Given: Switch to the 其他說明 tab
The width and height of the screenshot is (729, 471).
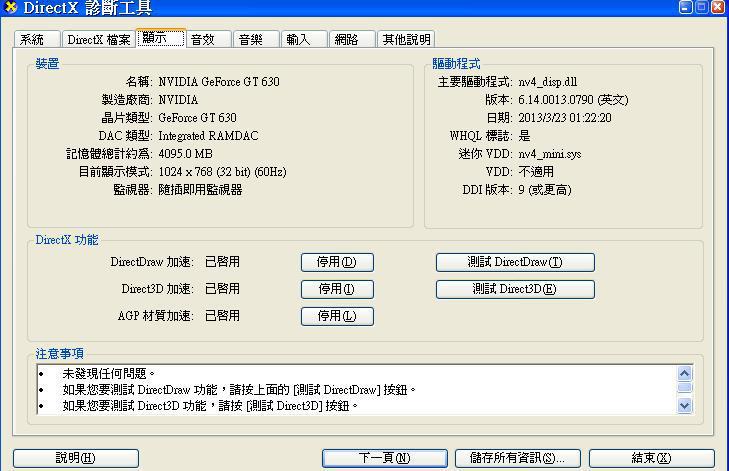Looking at the screenshot, I should point(406,40).
